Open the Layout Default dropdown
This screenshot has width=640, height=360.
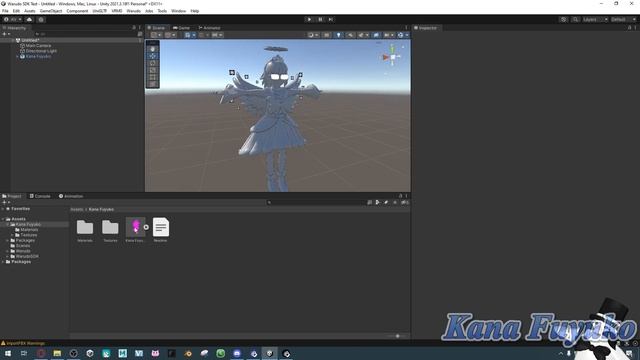click(x=623, y=19)
